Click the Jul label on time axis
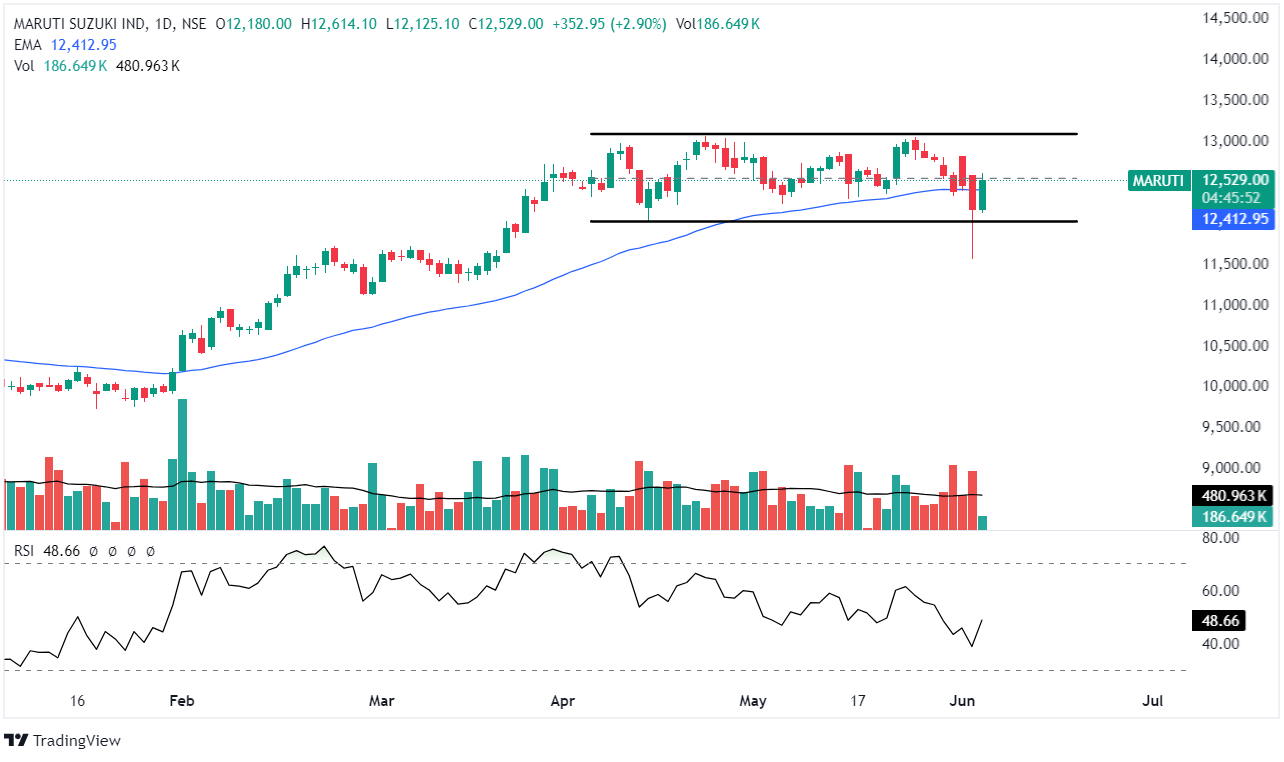This screenshot has width=1284, height=762. click(x=1151, y=701)
